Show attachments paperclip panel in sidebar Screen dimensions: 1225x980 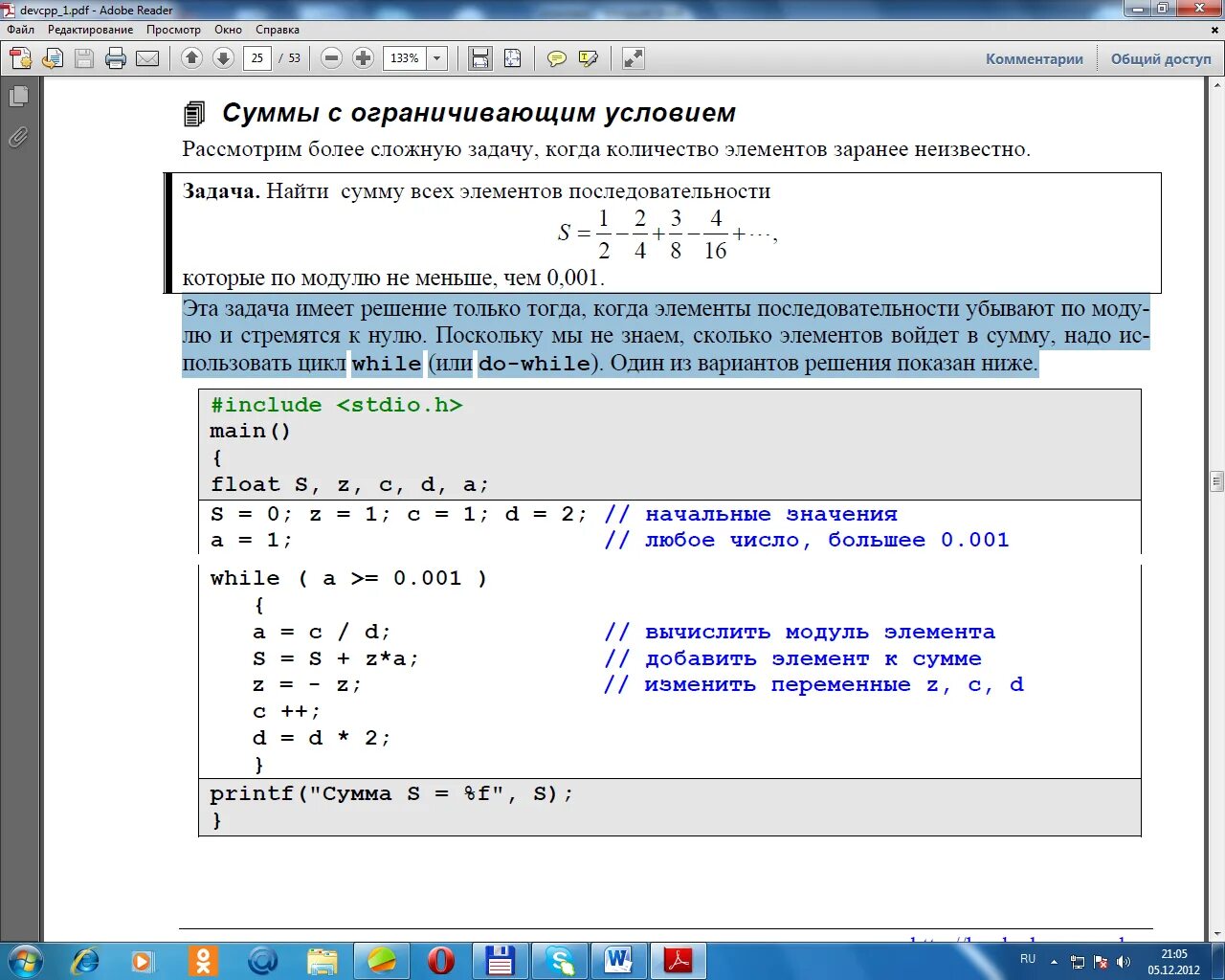tap(18, 138)
